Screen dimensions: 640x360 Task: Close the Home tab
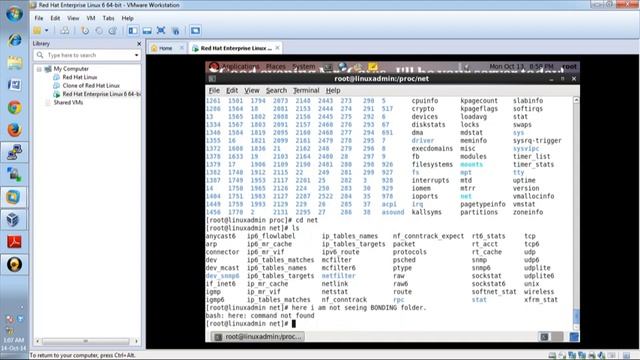pos(182,48)
